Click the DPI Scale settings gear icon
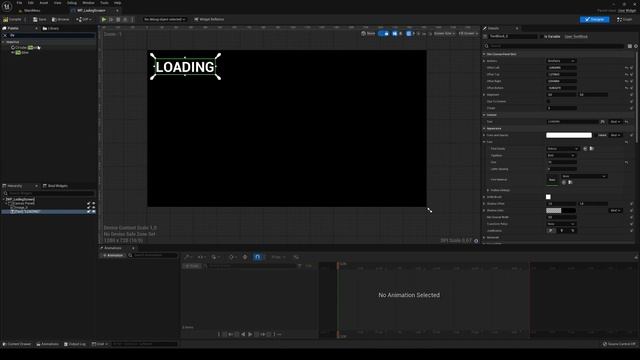The height and width of the screenshot is (360, 640). [476, 241]
